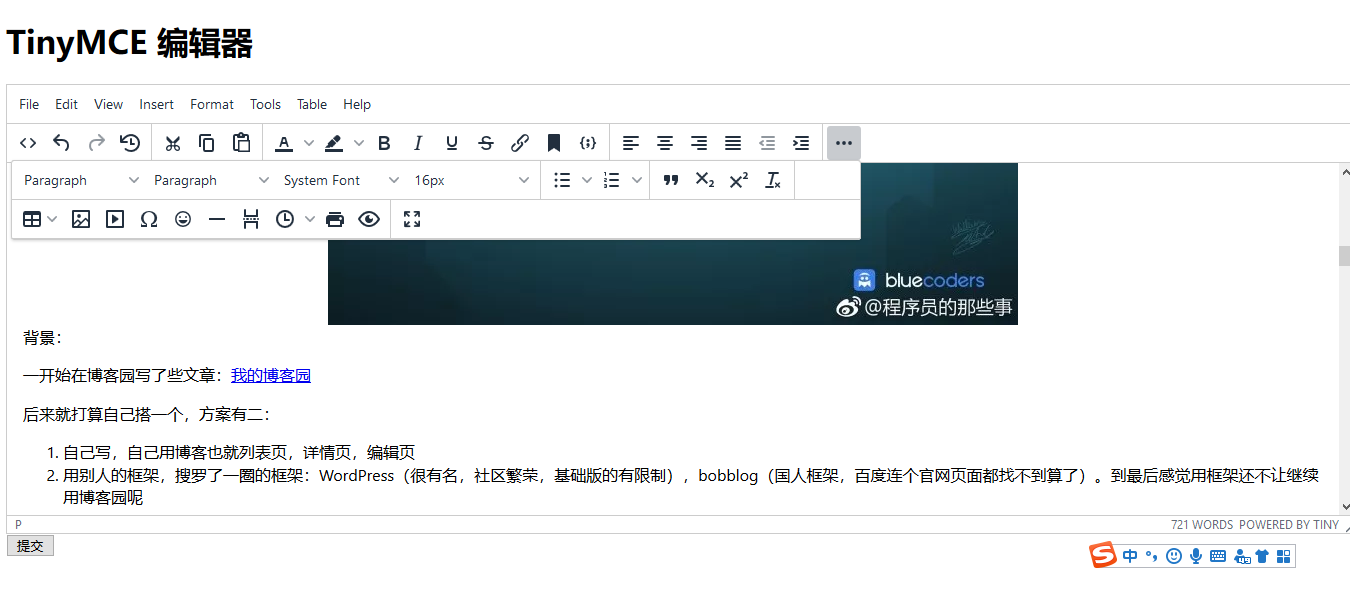
Task: Enter fullscreen mode in the editor
Action: [412, 219]
